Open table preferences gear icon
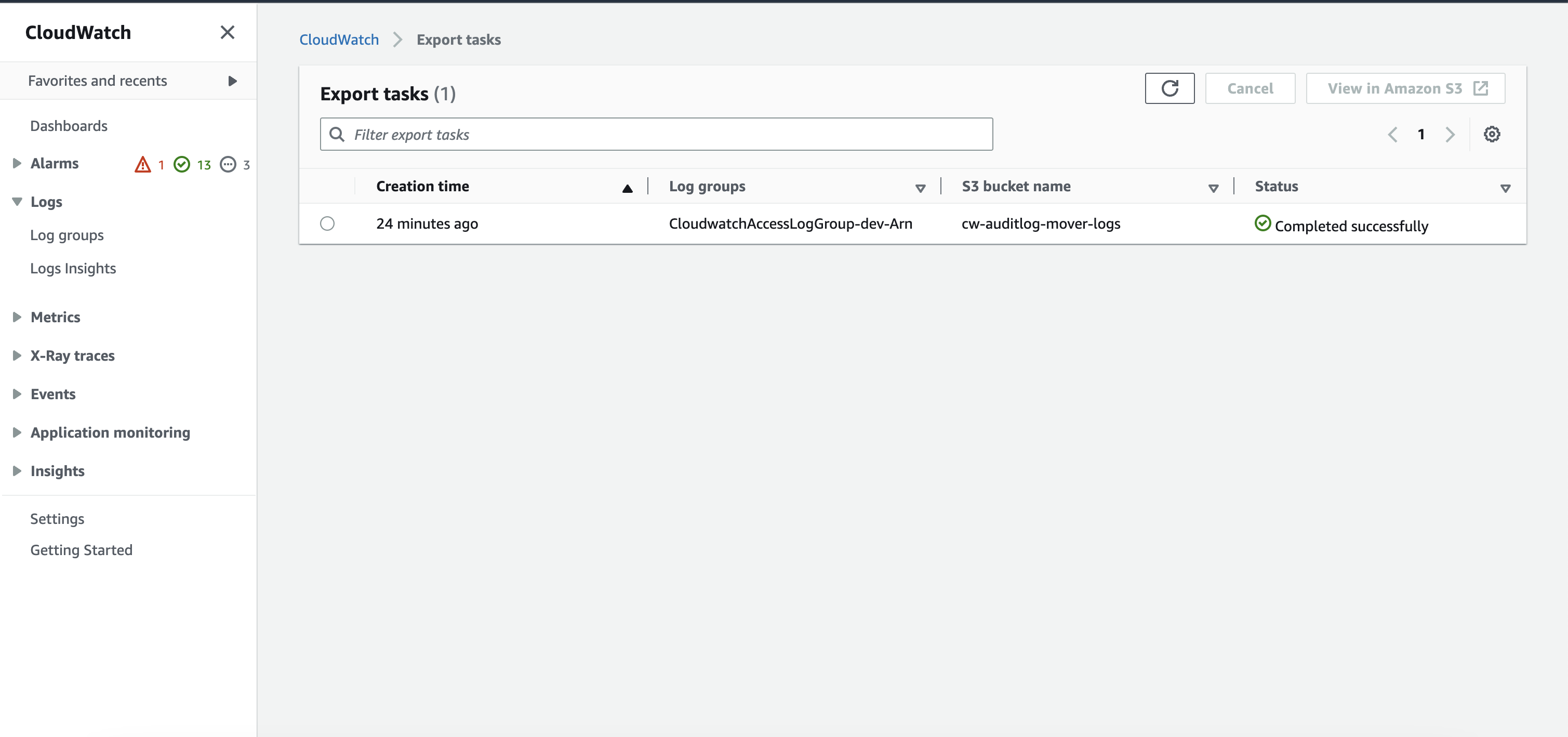 click(x=1491, y=134)
